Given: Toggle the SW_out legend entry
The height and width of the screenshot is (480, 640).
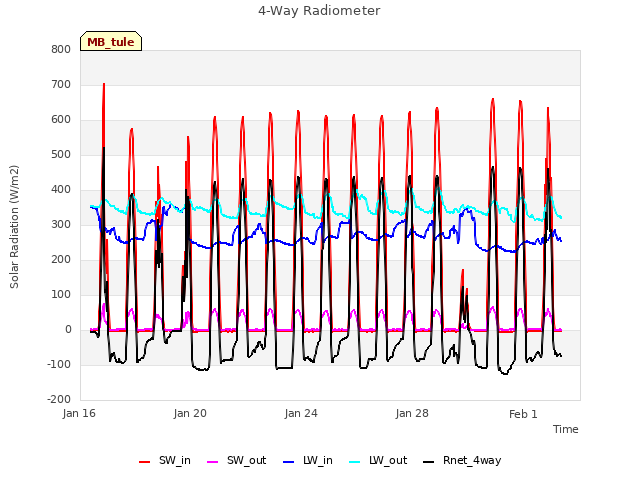Looking at the screenshot, I should pyautogui.click(x=237, y=460).
